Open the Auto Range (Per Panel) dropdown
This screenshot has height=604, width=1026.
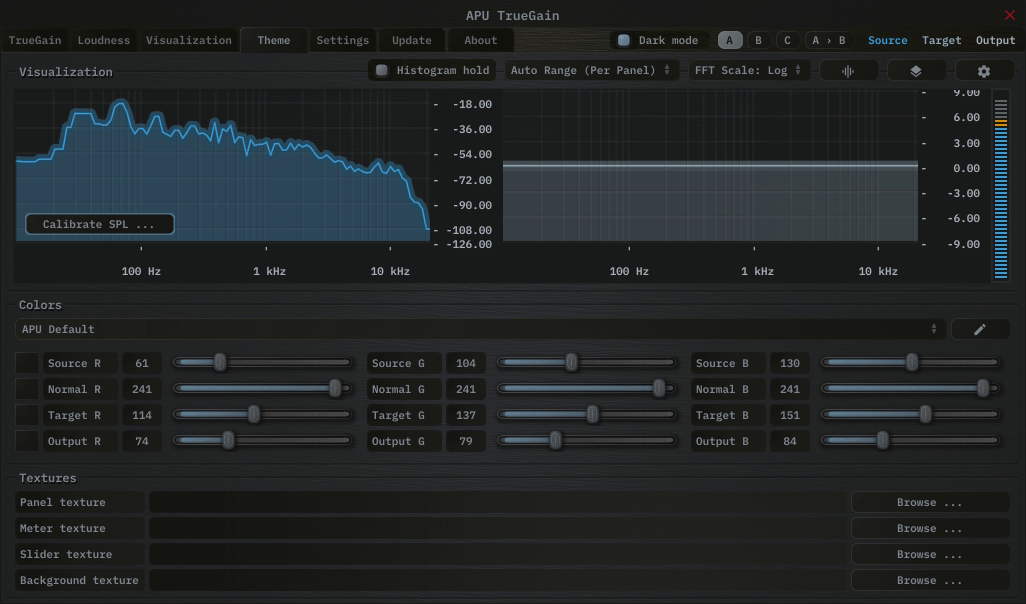pos(590,71)
